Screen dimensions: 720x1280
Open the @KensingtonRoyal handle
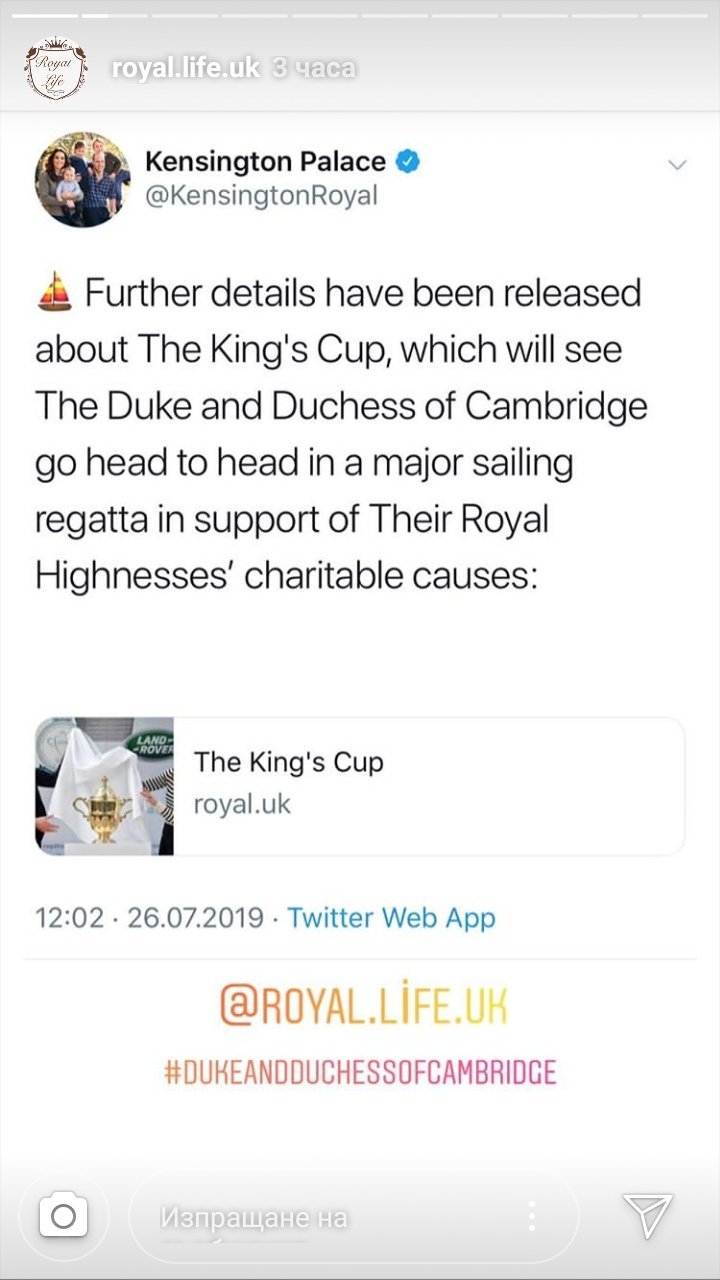(x=262, y=195)
